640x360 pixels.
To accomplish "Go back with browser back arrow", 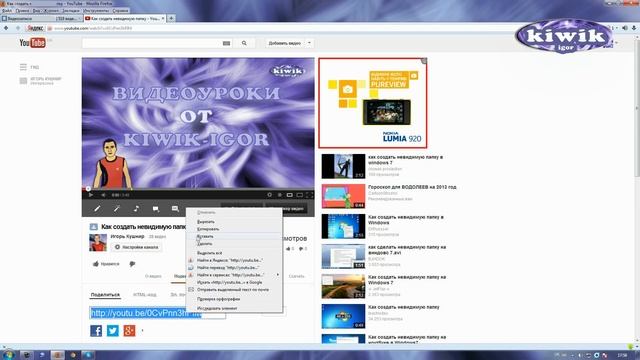I will [6, 28].
